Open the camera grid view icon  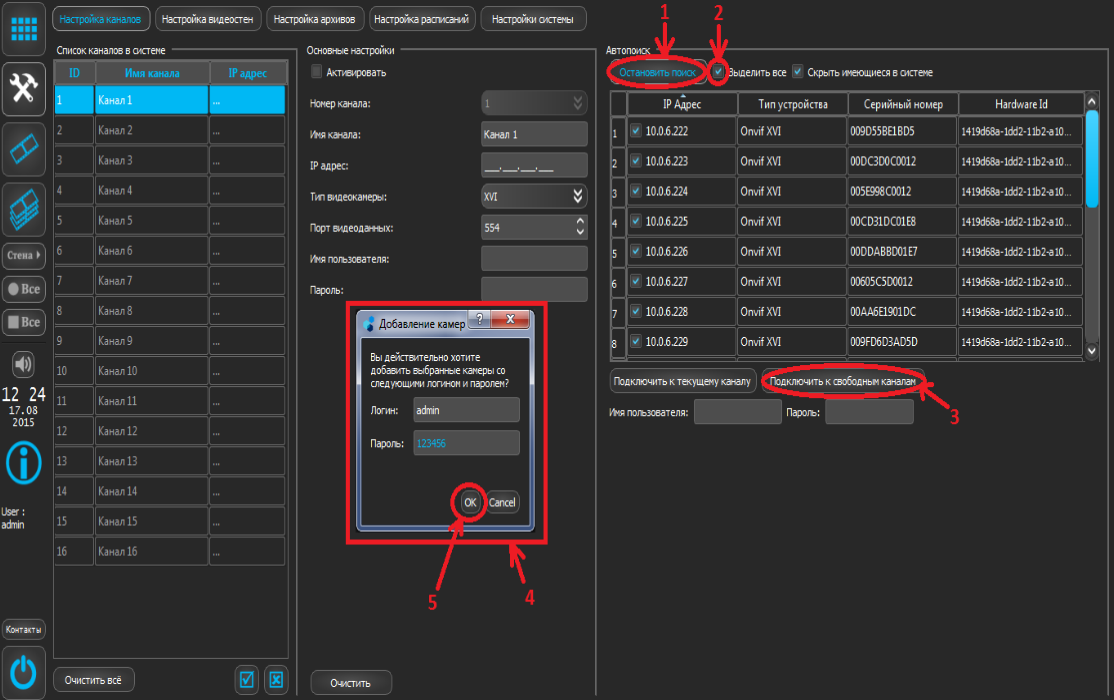[23, 28]
